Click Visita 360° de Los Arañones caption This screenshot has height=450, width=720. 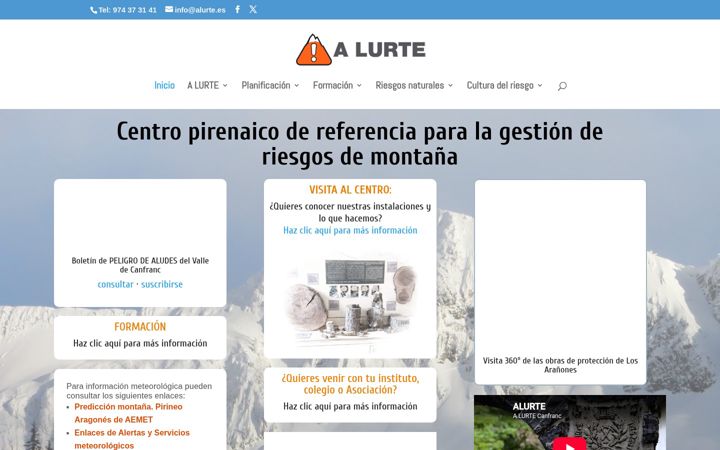[560, 365]
